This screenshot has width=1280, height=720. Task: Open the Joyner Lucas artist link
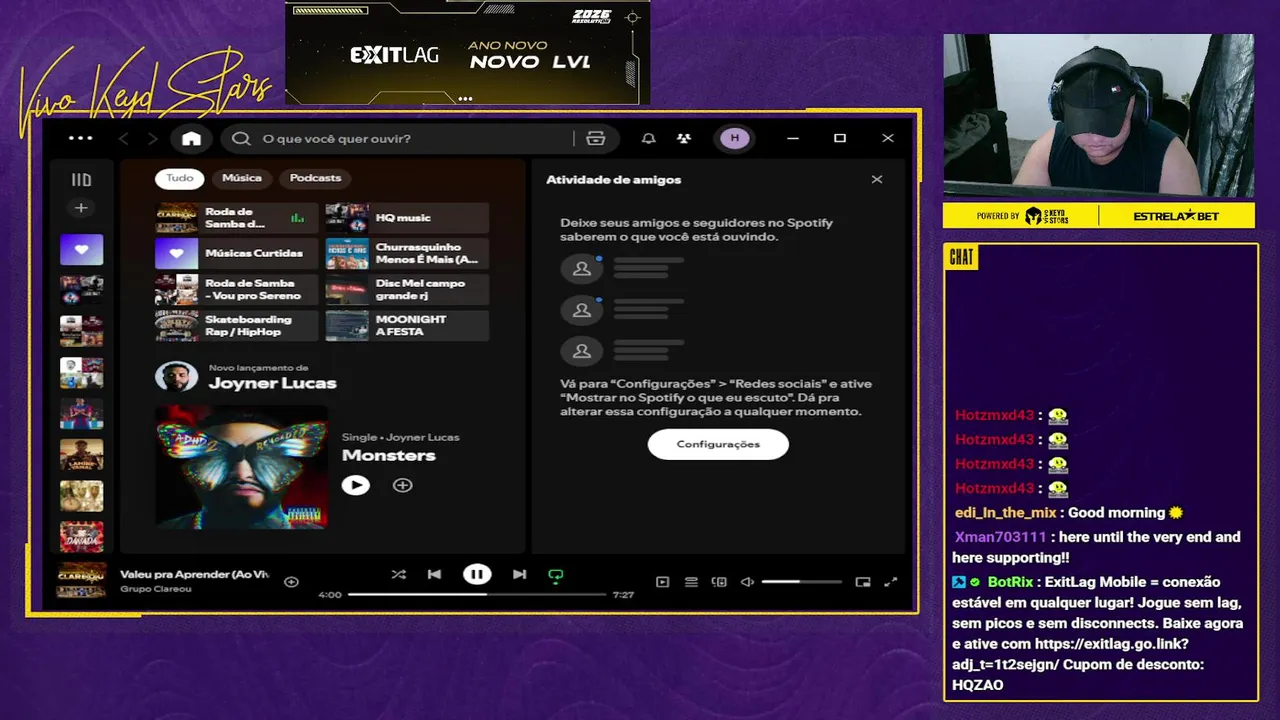pos(272,383)
